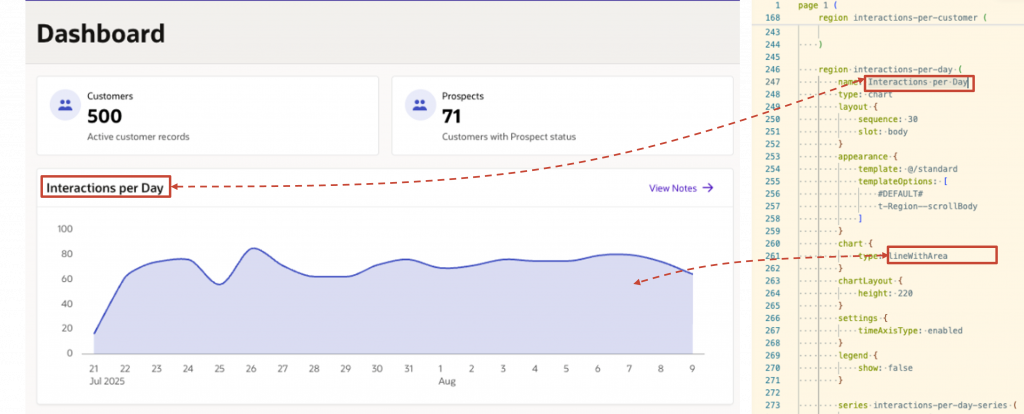The height and width of the screenshot is (414, 1024).
Task: Click the Prospects card people icon
Action: [x=420, y=105]
